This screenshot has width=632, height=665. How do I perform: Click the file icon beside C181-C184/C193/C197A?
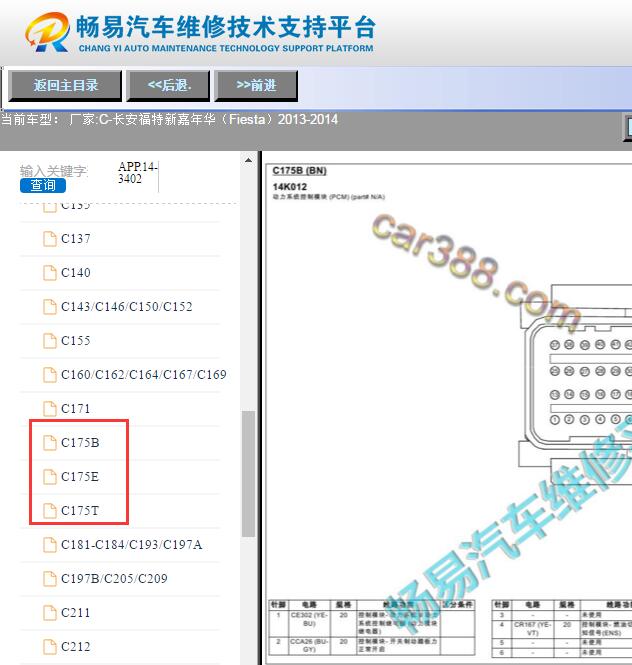50,545
